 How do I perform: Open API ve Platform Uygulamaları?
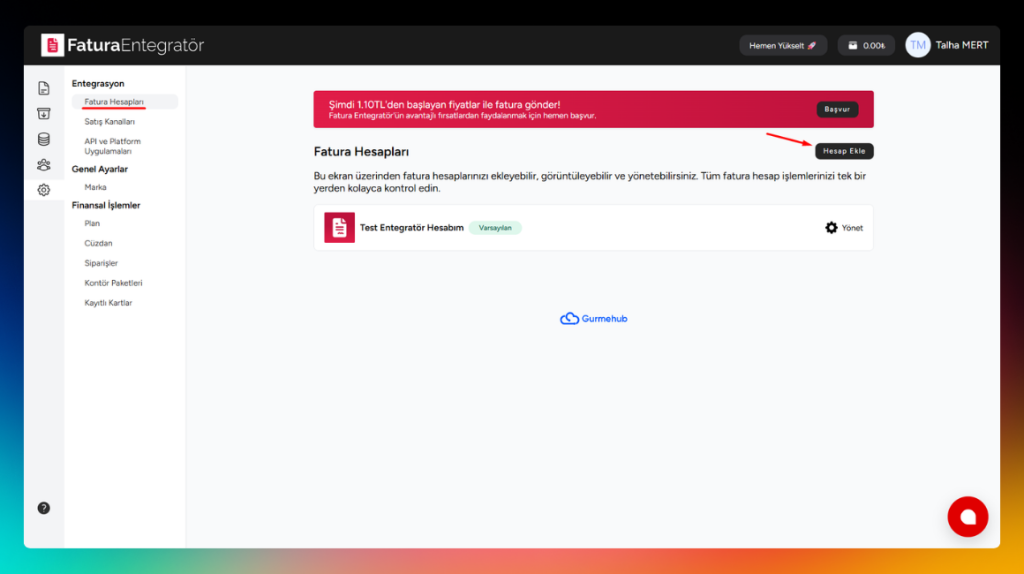112,147
